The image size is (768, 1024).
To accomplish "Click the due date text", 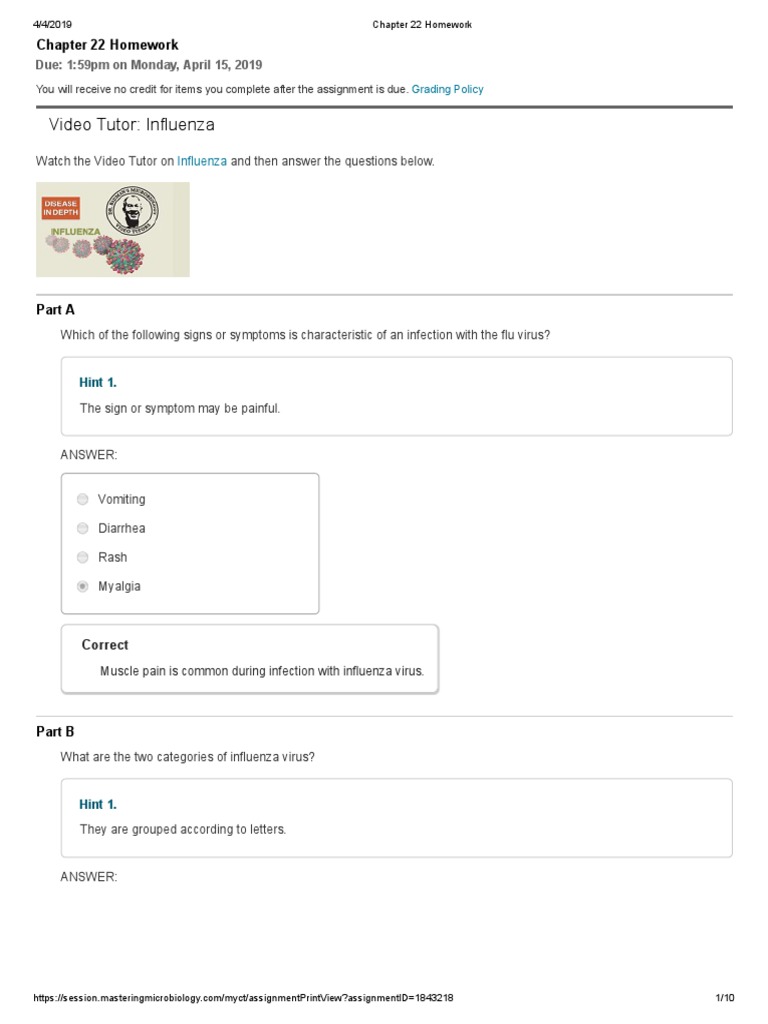I will (x=149, y=65).
